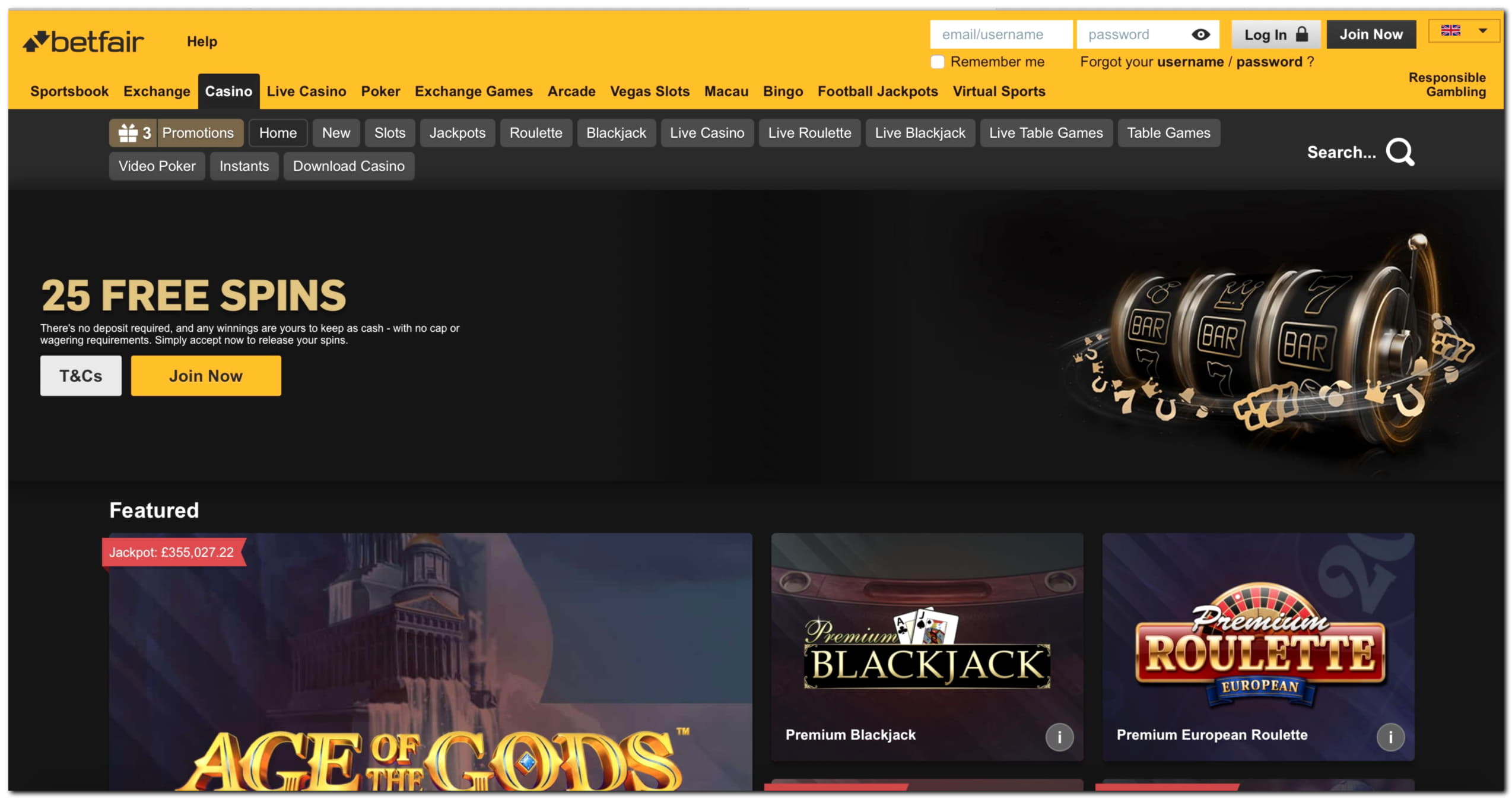Toggle password visibility eye icon
Image resolution: width=1512 pixels, height=799 pixels.
coord(1200,34)
